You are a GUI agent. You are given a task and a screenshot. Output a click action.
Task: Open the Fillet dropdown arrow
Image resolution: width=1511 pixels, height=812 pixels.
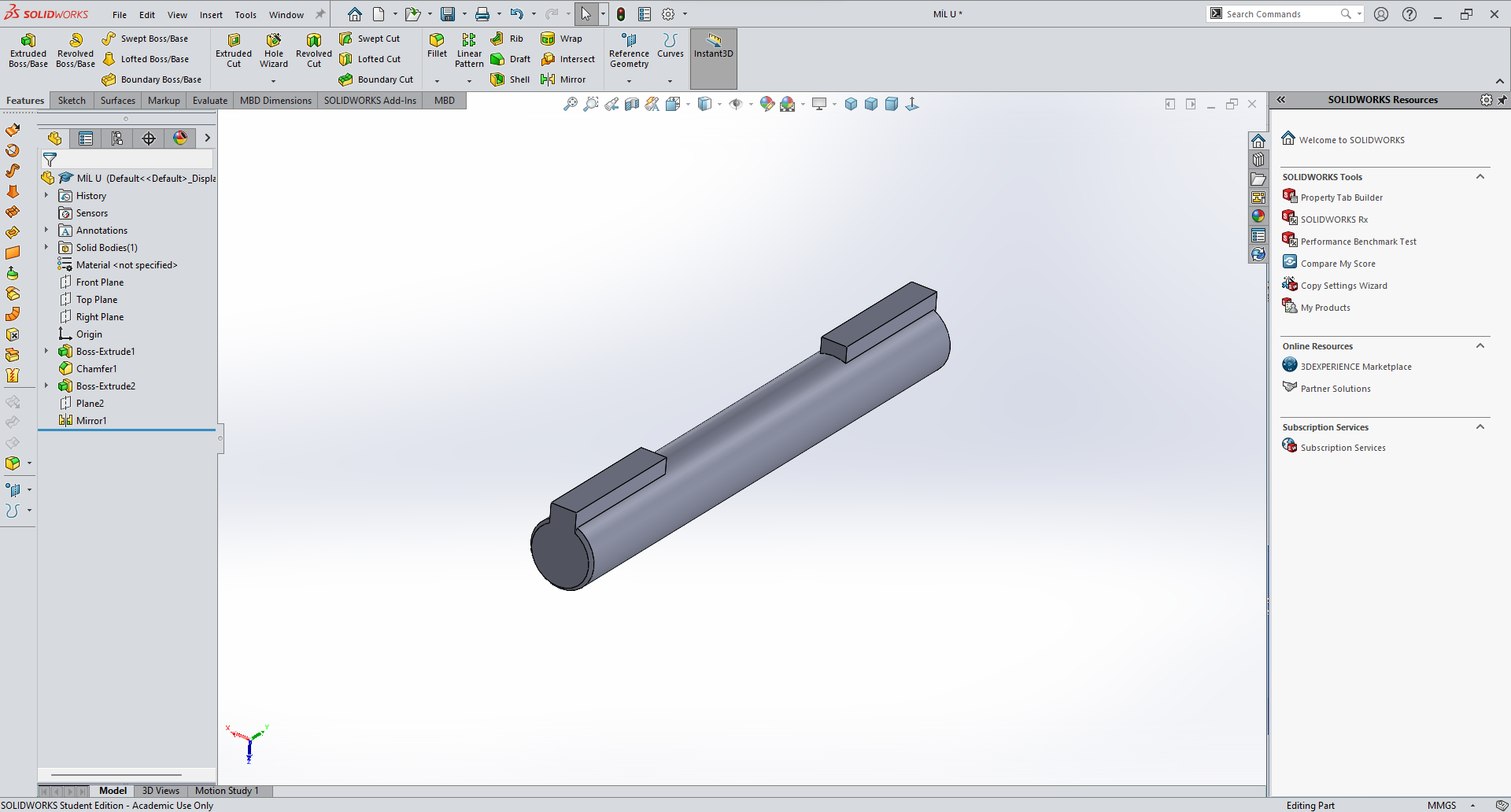[437, 81]
